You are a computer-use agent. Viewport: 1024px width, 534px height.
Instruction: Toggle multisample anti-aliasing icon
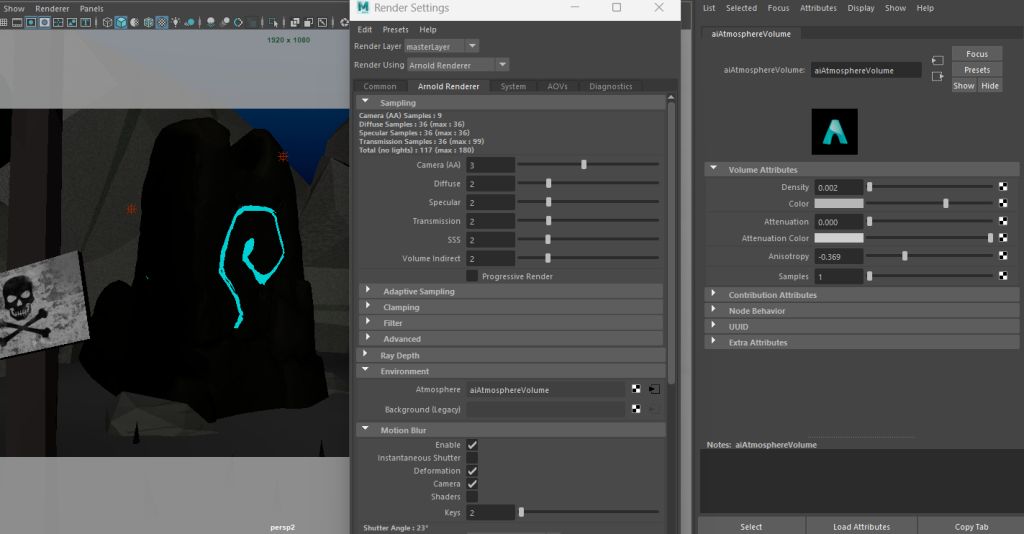(x=238, y=22)
